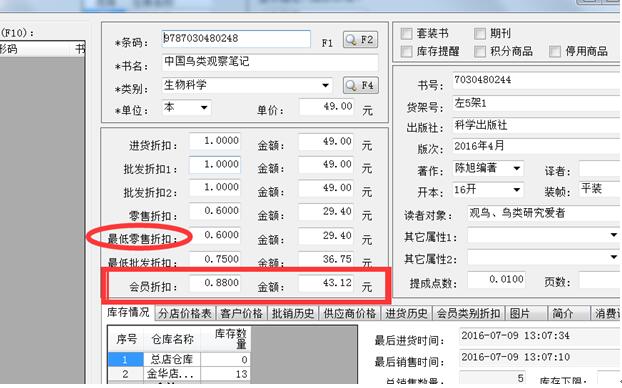This screenshot has height=388, width=622.
Task: Select the 金华店 warehouse row
Action: [x=179, y=373]
